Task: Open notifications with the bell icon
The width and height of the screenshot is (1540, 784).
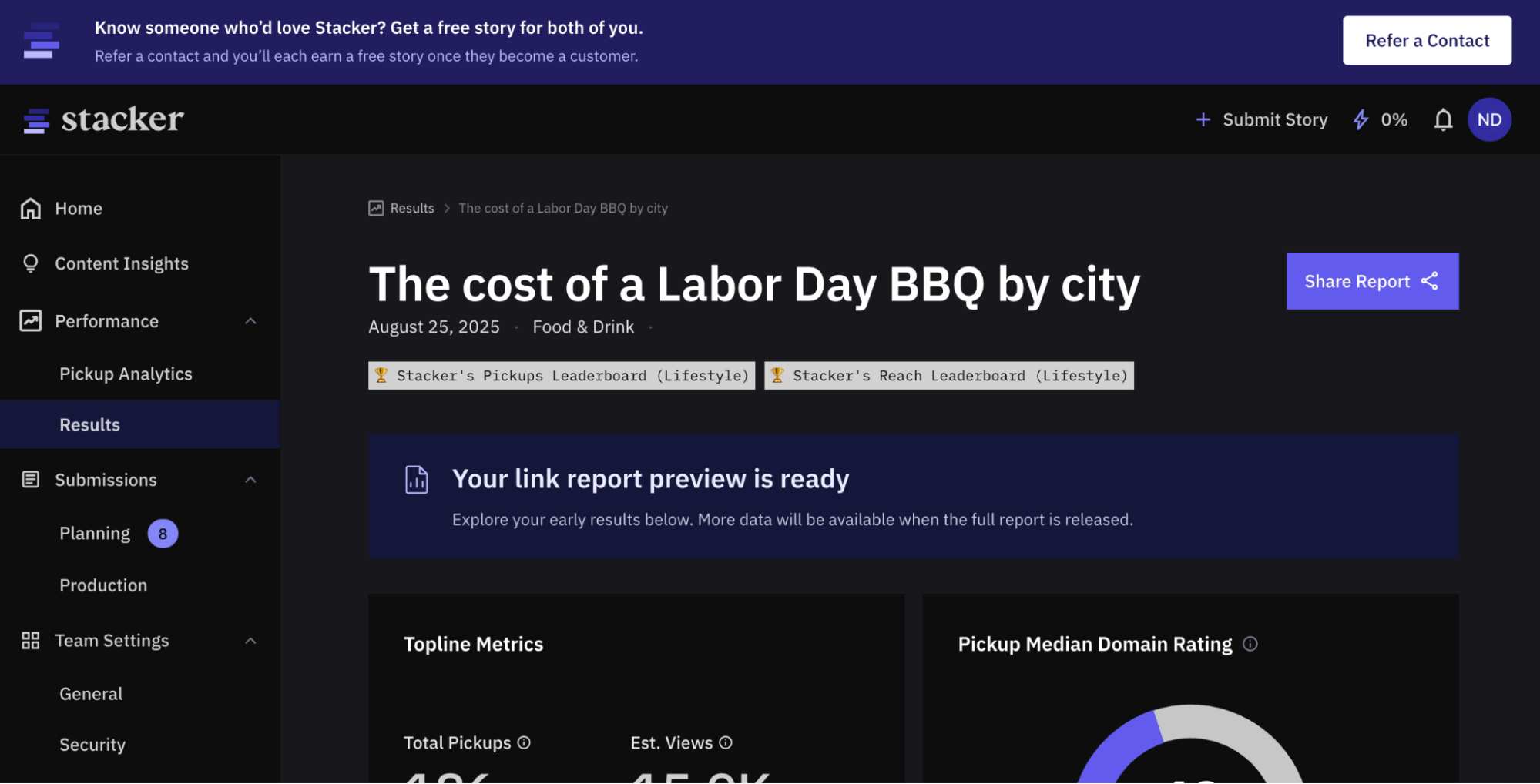Action: click(x=1443, y=120)
